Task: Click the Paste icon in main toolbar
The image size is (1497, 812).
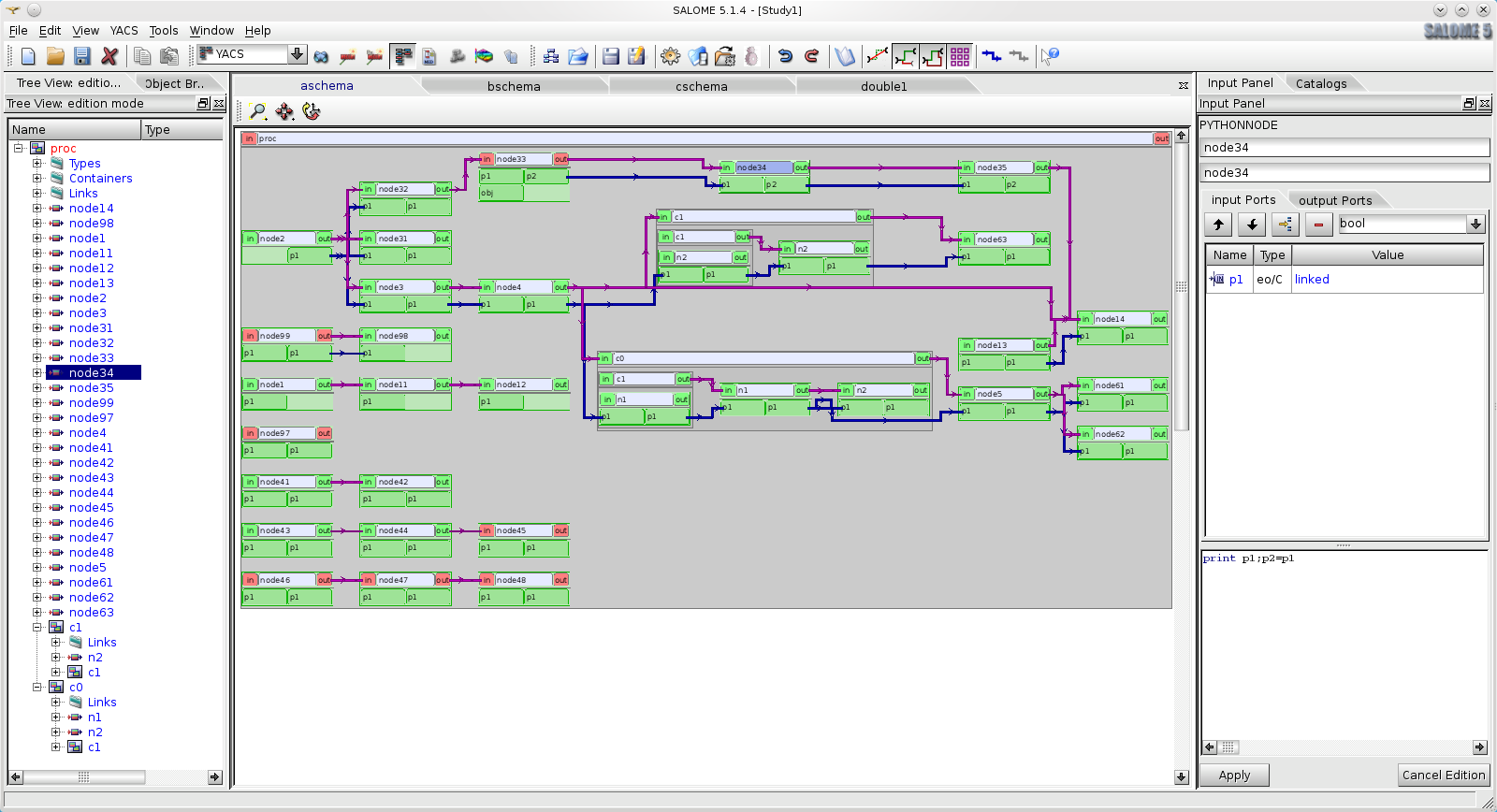Action: click(169, 56)
